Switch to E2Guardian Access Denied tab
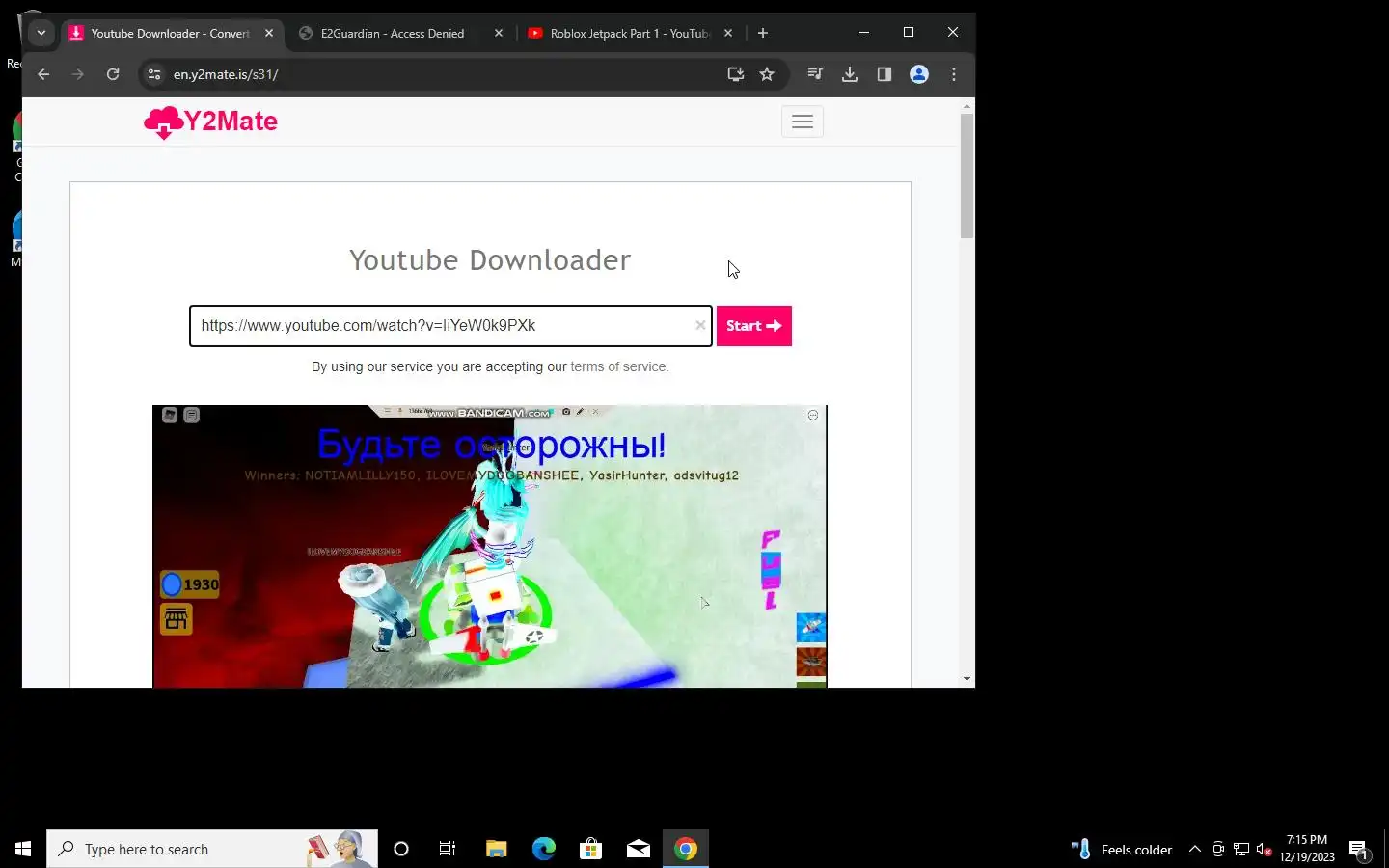This screenshot has height=868, width=1389. point(393,33)
